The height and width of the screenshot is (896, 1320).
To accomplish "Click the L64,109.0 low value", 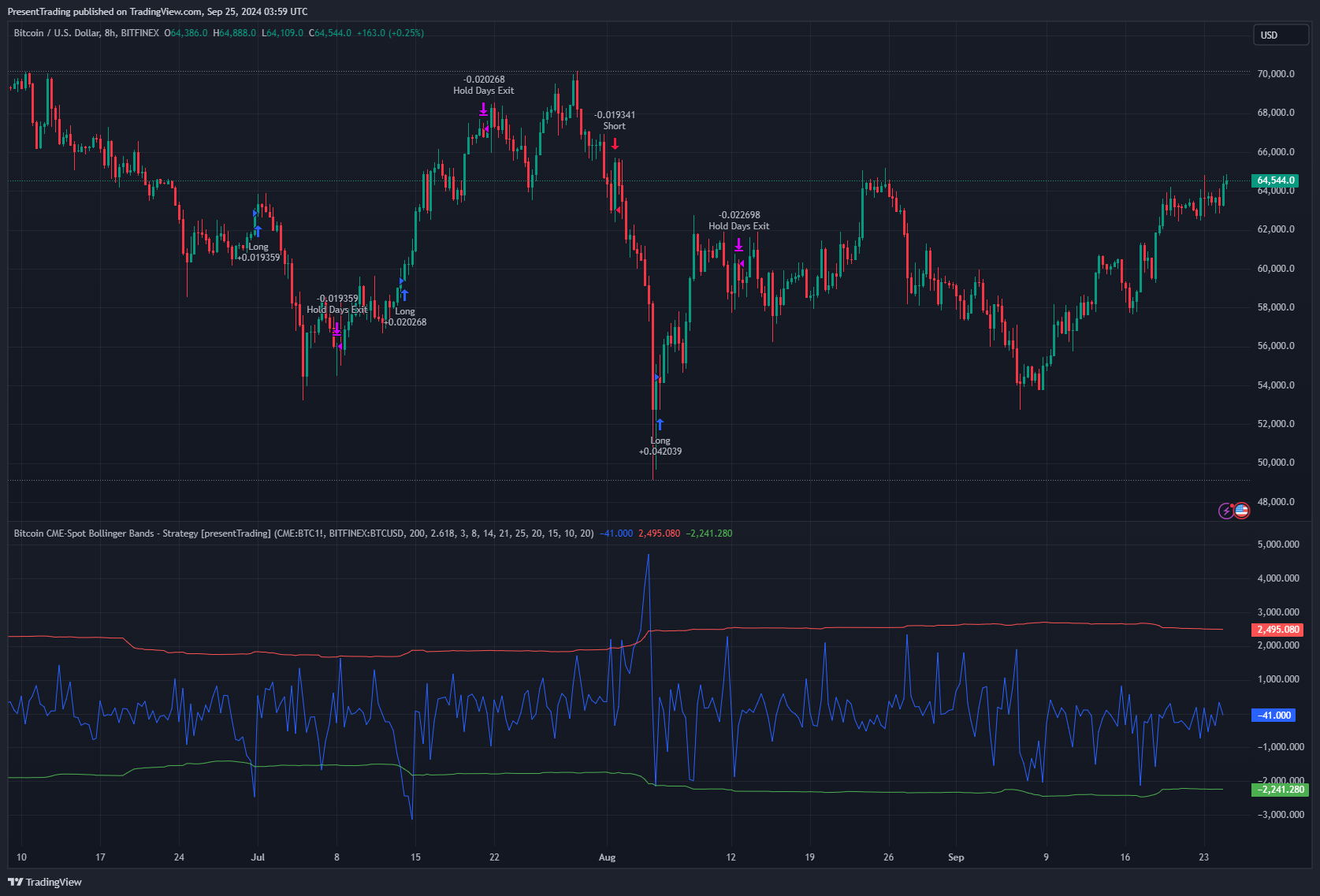I will coord(282,33).
